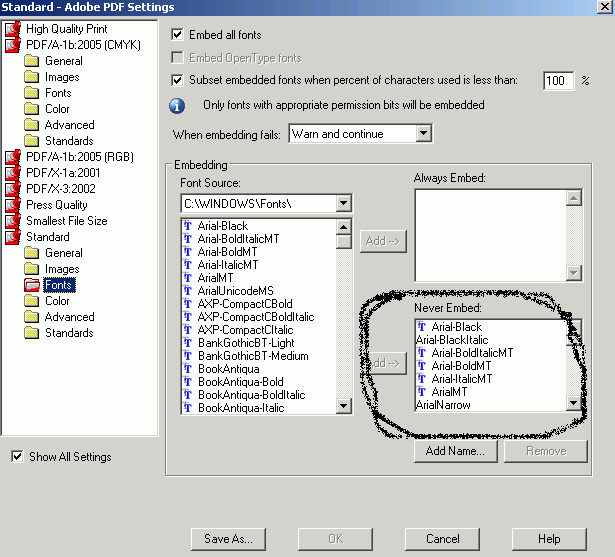The width and height of the screenshot is (615, 557).
Task: Click the Images folder icon under Standard
Action: (31, 269)
